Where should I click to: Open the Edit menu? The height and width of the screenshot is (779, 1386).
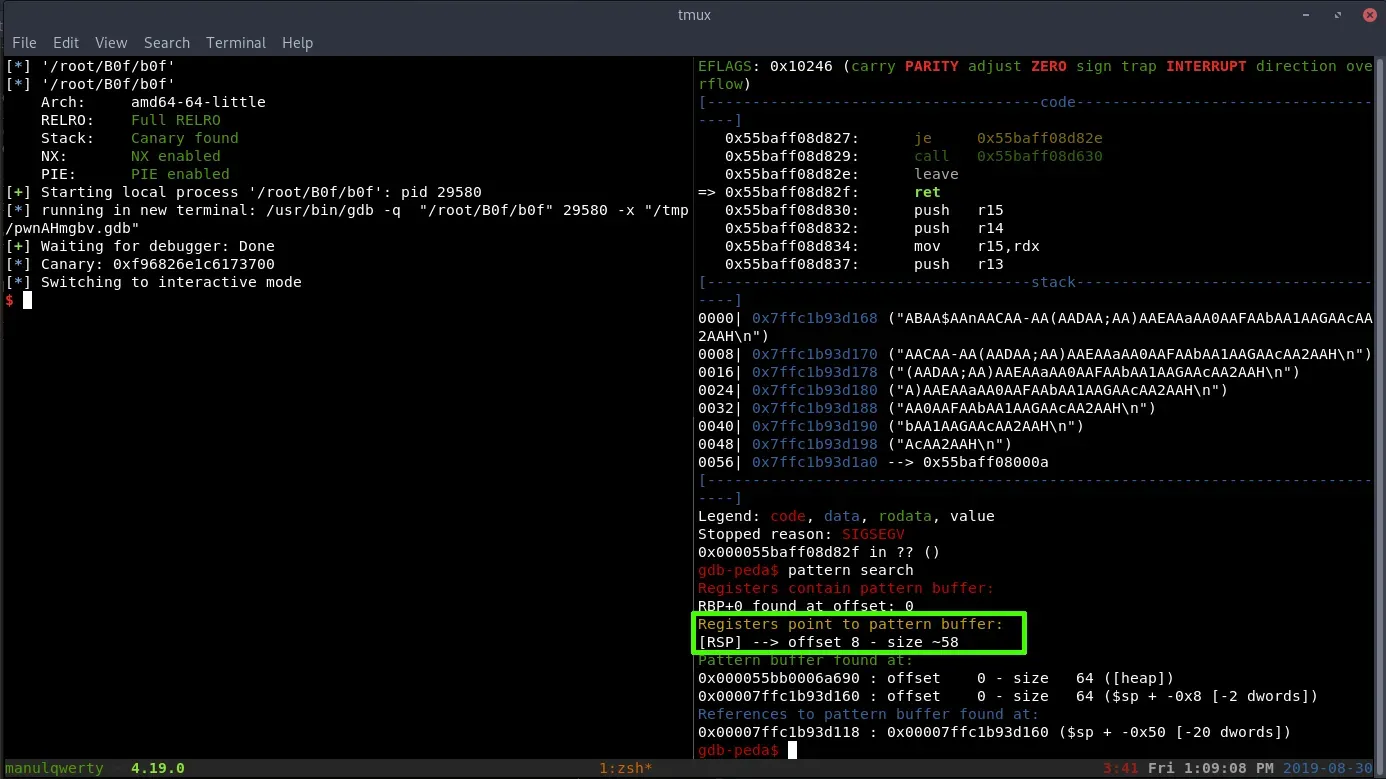pyautogui.click(x=66, y=43)
